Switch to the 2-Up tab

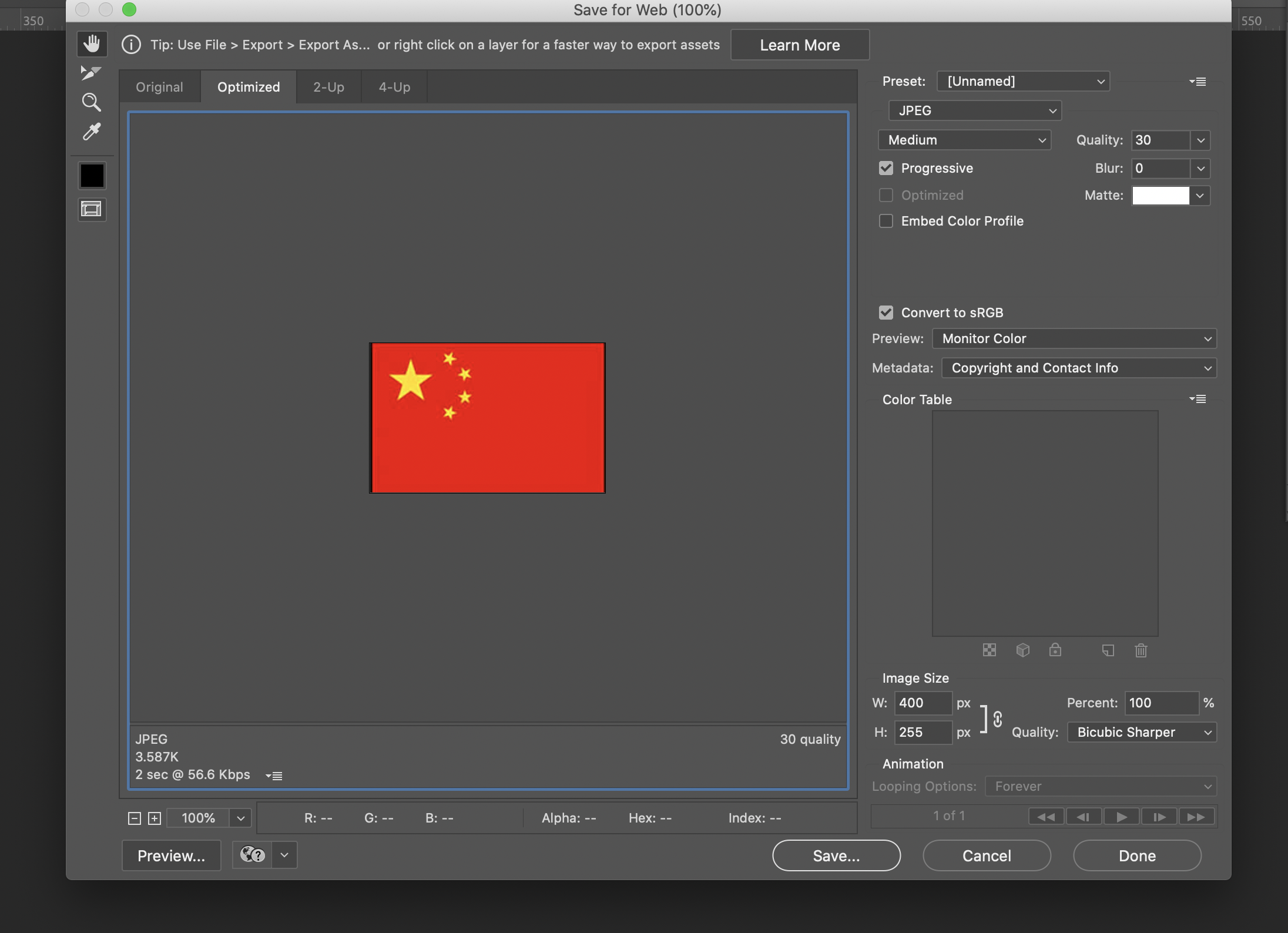coord(328,87)
